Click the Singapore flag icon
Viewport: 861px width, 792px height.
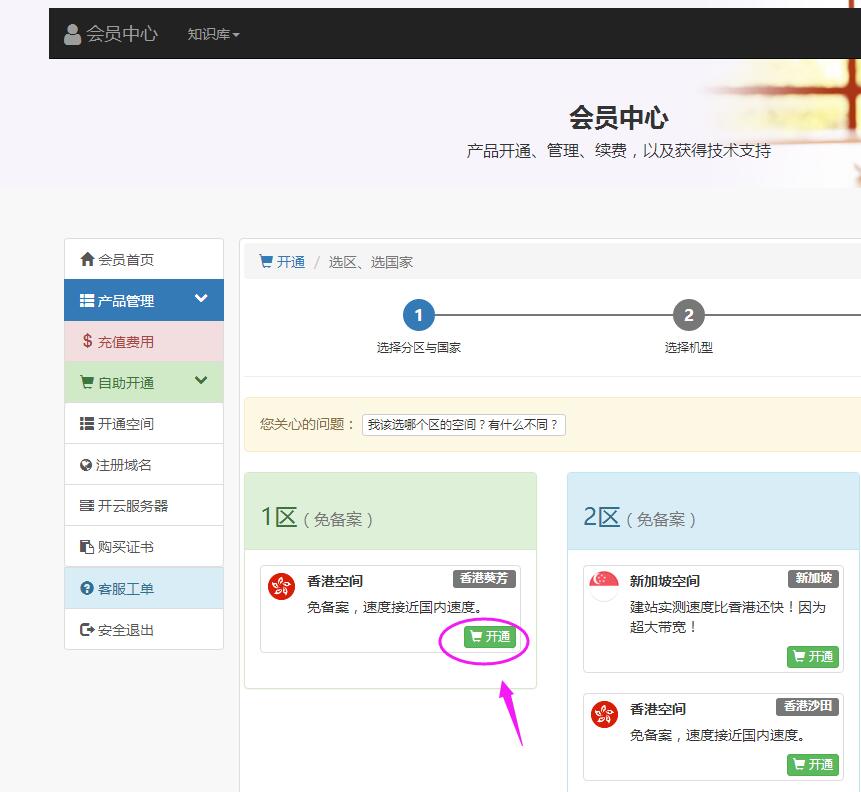pyautogui.click(x=604, y=586)
